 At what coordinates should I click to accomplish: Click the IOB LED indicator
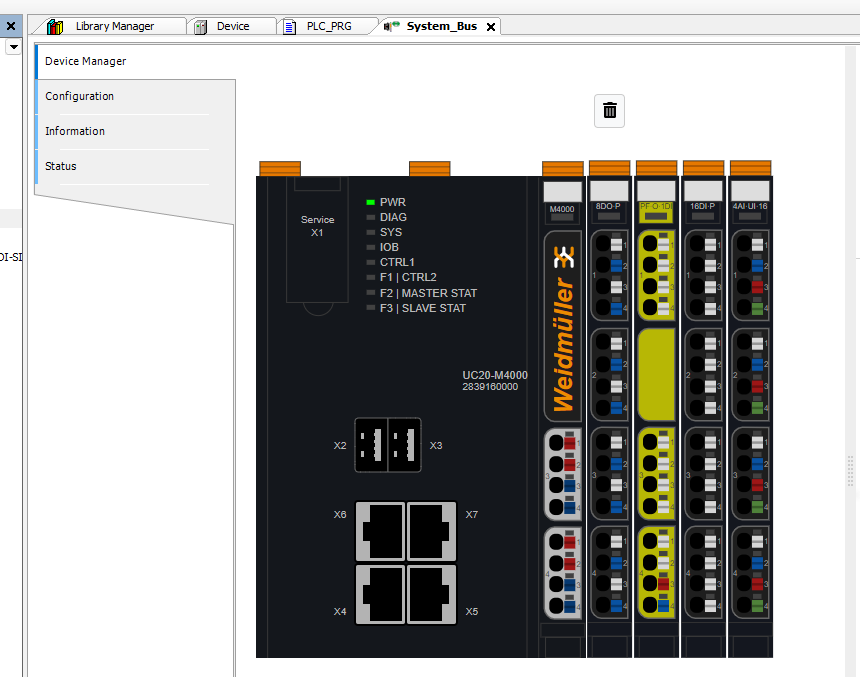coord(371,247)
